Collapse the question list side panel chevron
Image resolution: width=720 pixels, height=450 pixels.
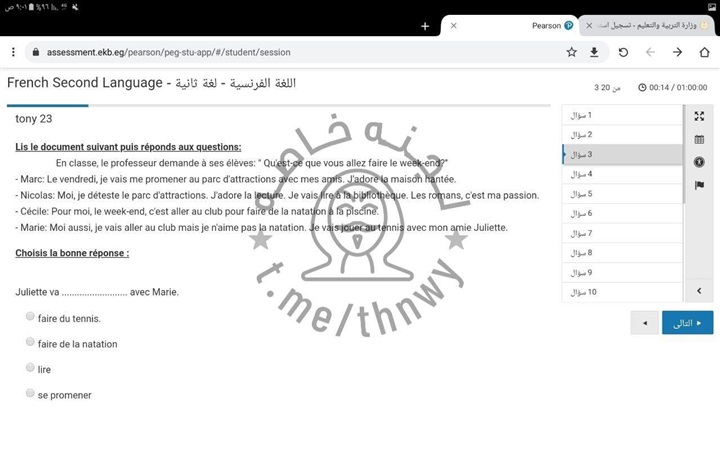click(x=699, y=291)
